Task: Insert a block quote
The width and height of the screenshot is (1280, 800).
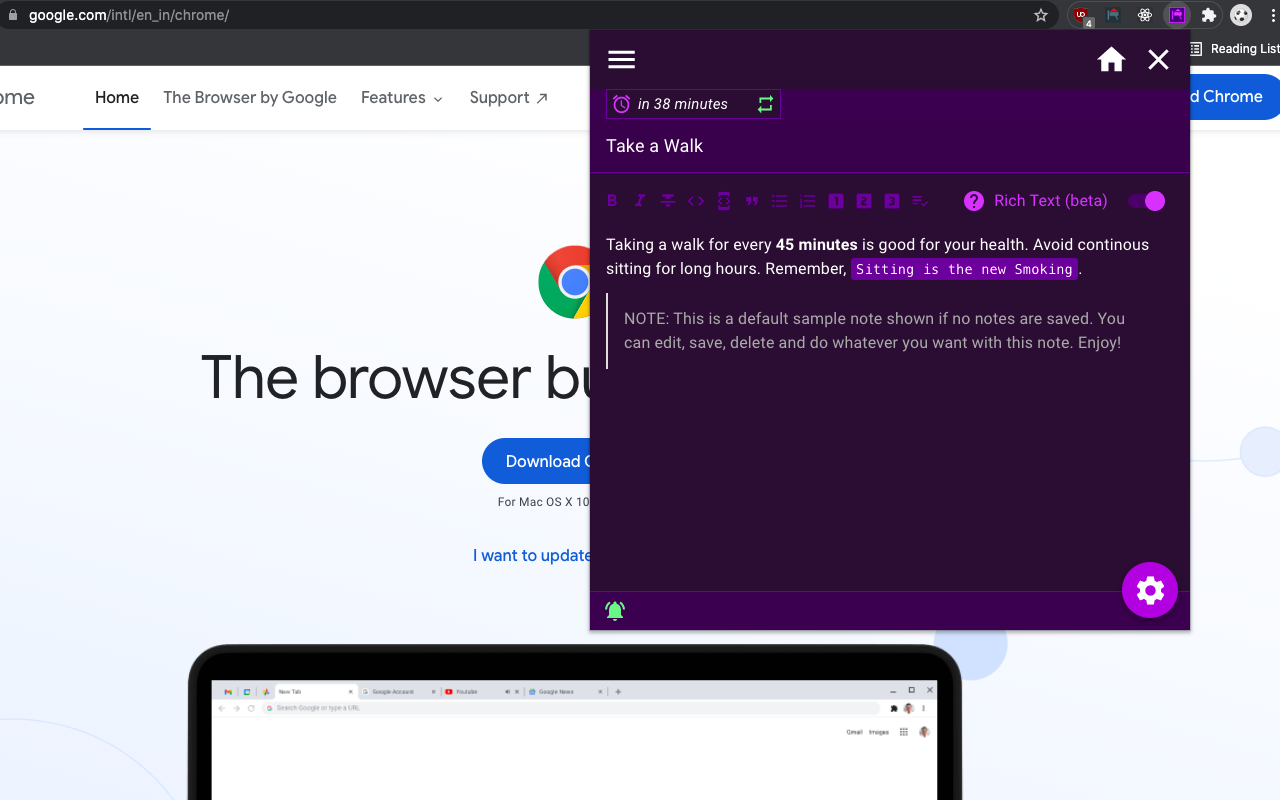Action: click(x=752, y=201)
